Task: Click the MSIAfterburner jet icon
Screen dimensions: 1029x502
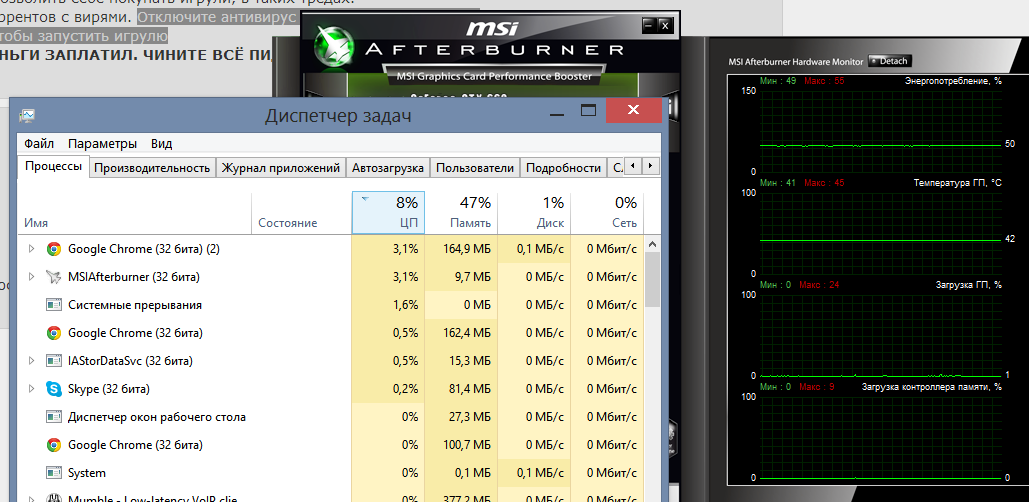Action: pyautogui.click(x=54, y=277)
